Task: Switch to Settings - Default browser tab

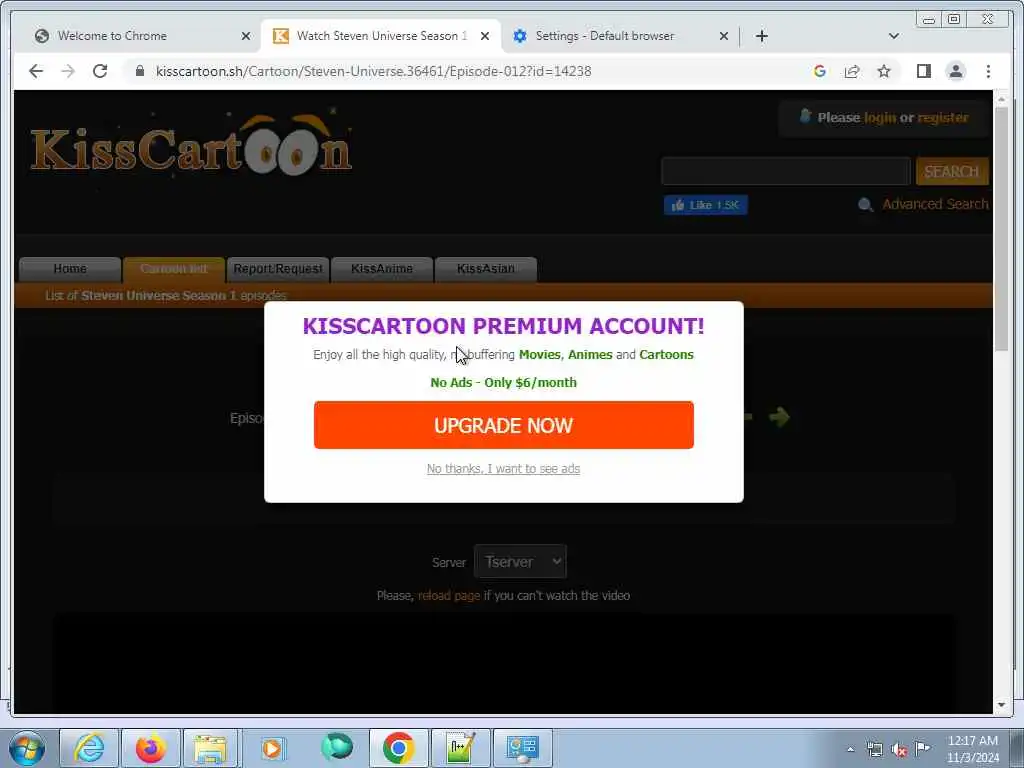Action: 620,36
